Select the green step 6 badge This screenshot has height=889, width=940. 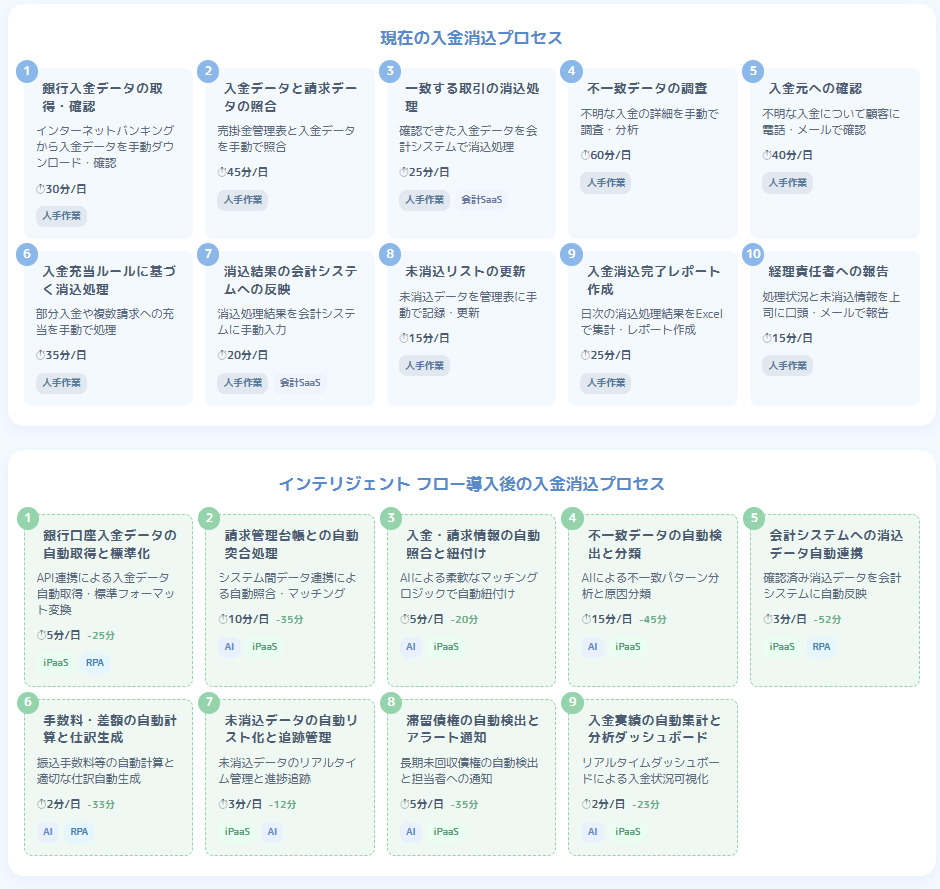28,702
